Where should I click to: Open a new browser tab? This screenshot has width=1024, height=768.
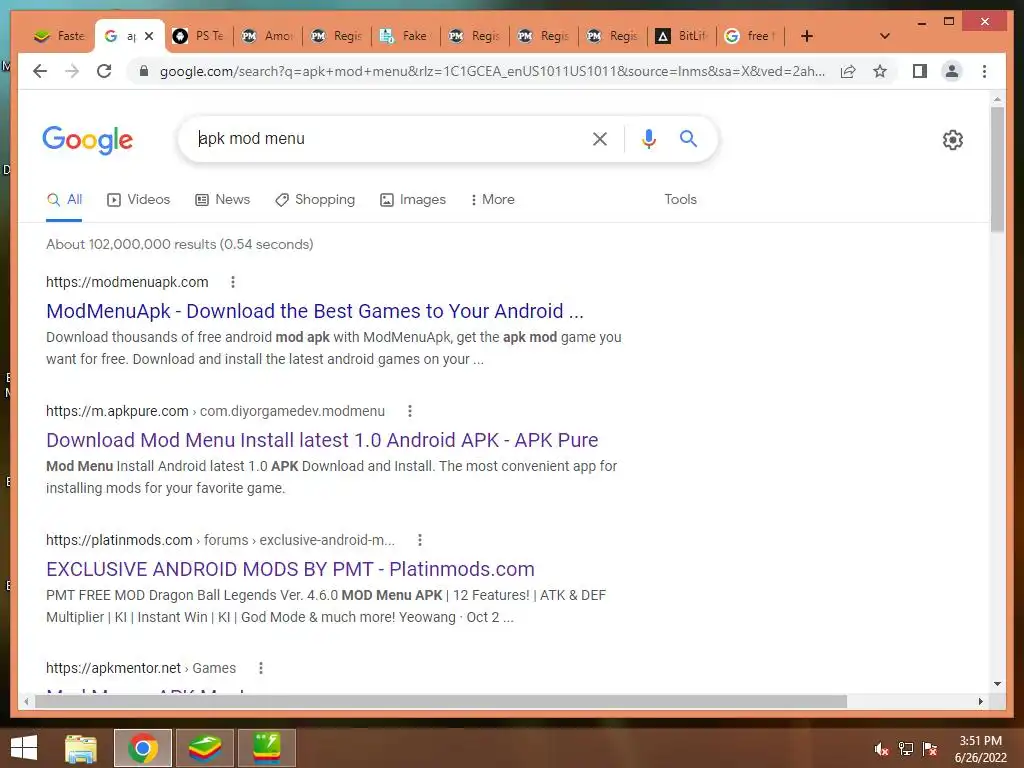point(807,36)
